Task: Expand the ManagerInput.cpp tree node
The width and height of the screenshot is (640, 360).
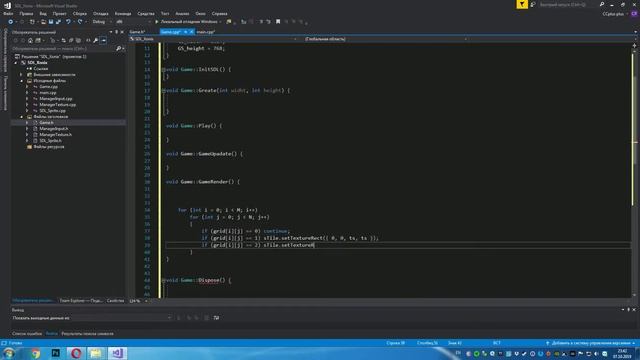Action: point(27,99)
